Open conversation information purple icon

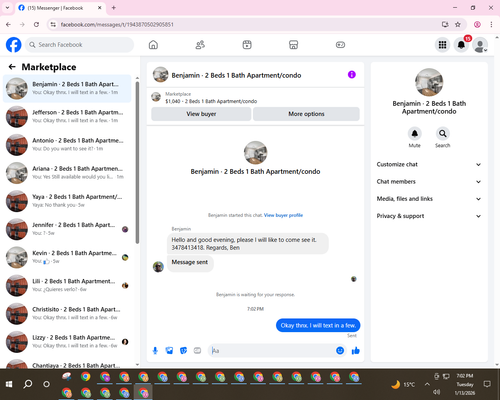point(352,75)
